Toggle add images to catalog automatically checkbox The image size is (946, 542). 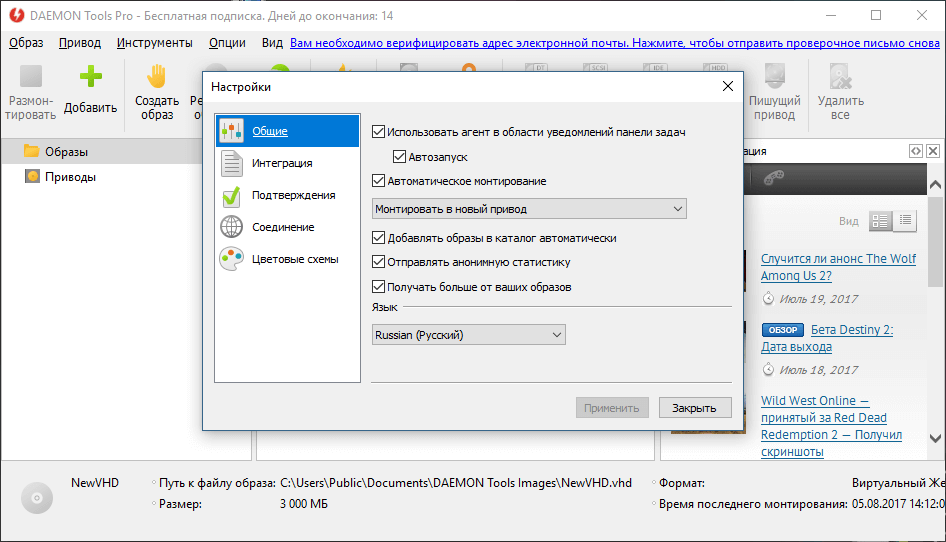[378, 238]
